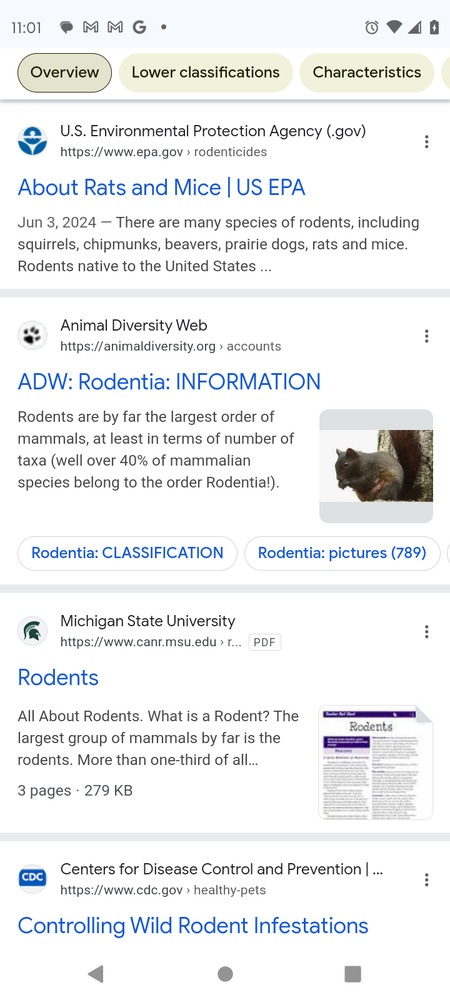Open the Michigan State University three-dot menu
Screen dimensions: 450x1000
(426, 631)
